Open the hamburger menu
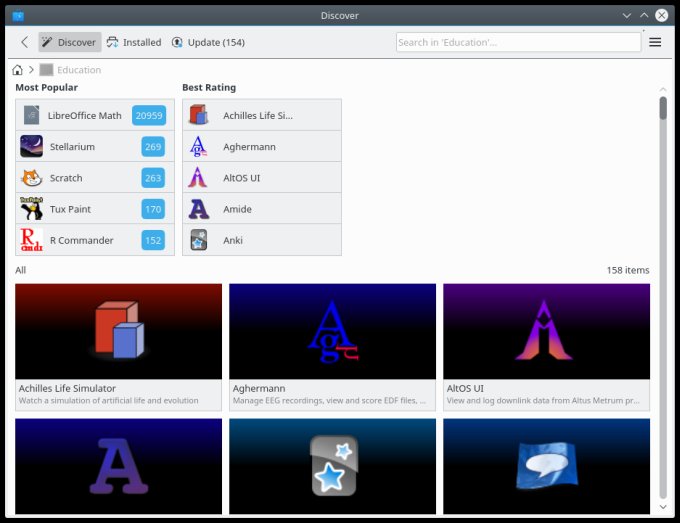Image resolution: width=680 pixels, height=523 pixels. pyautogui.click(x=655, y=42)
